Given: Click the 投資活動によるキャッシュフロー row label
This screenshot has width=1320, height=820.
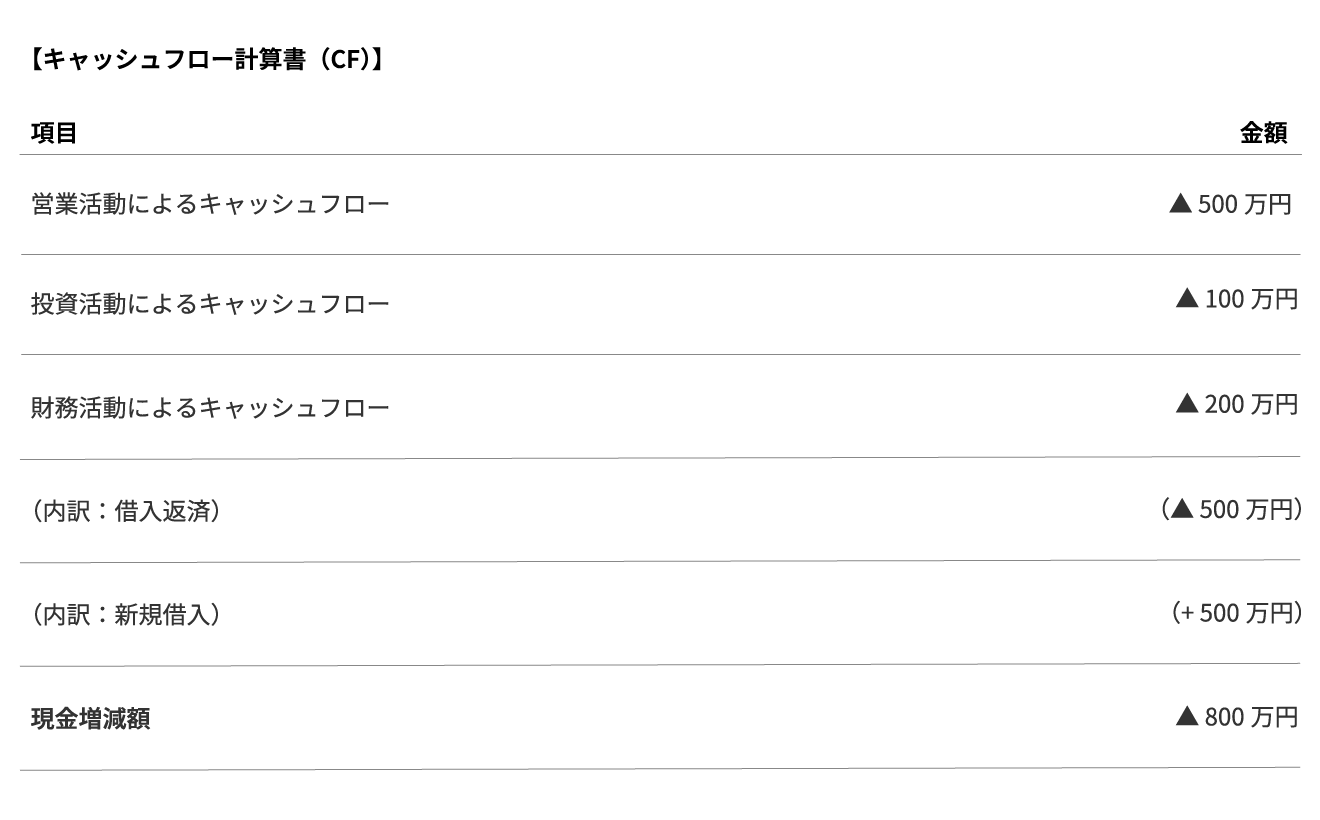Looking at the screenshot, I should (210, 304).
